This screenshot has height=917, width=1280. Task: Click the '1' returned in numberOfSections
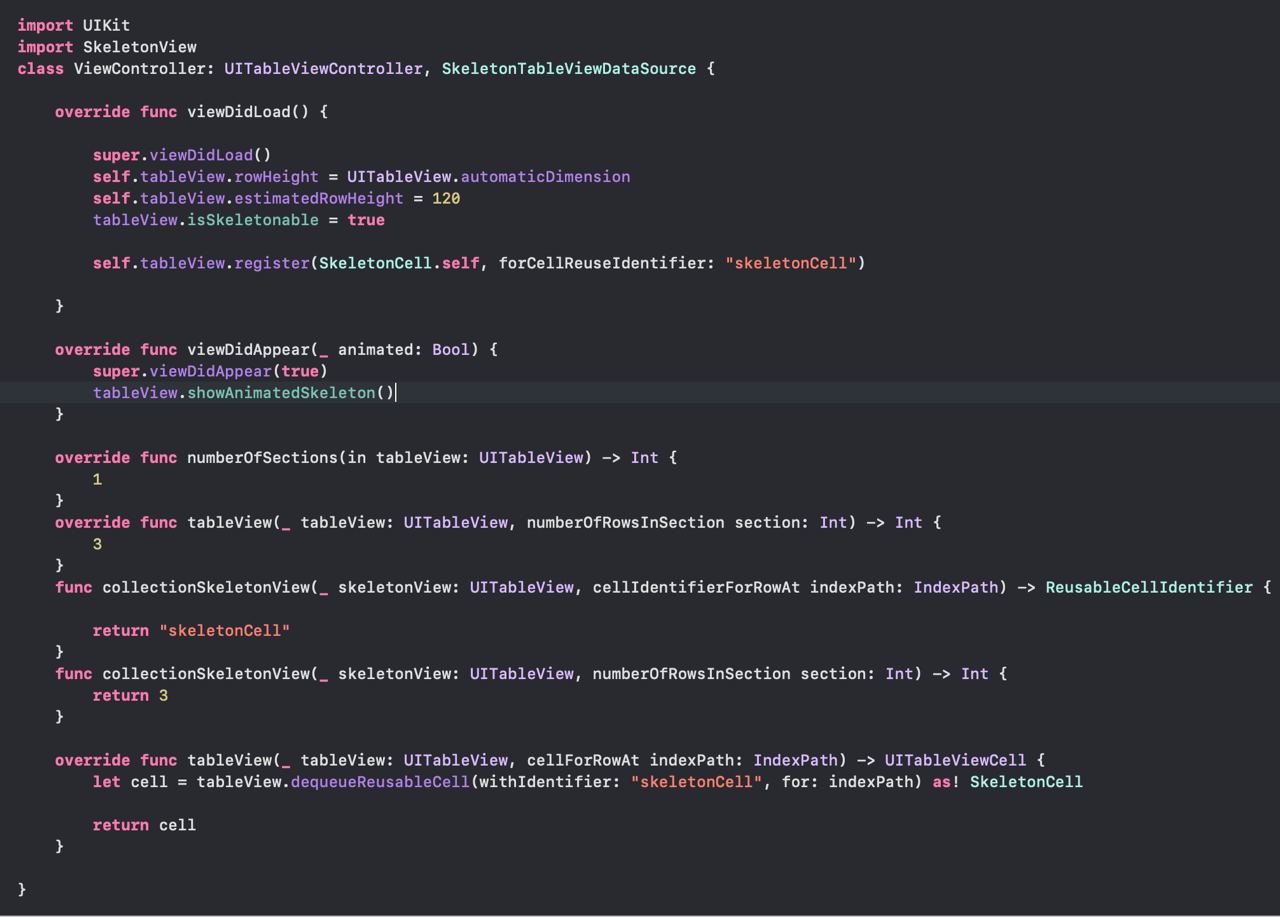[97, 479]
